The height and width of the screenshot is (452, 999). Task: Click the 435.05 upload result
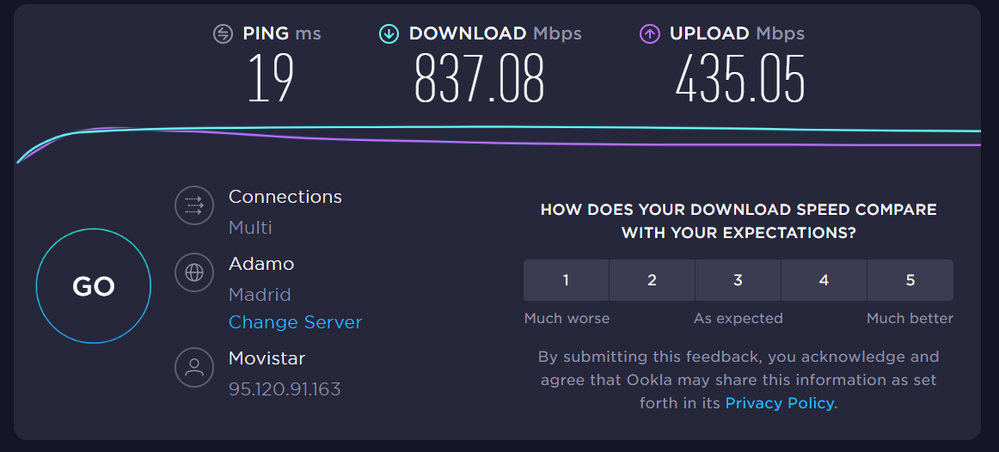pyautogui.click(x=740, y=80)
